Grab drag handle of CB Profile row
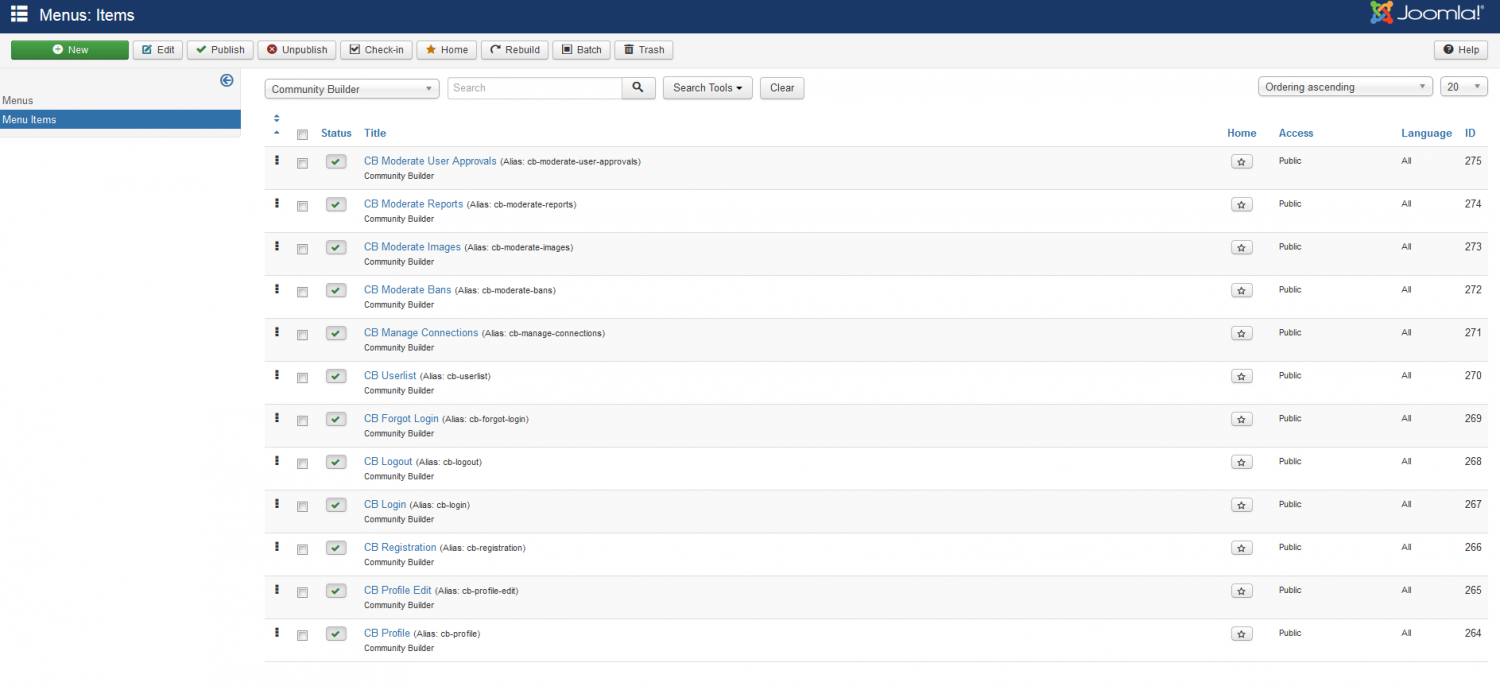 (277, 633)
